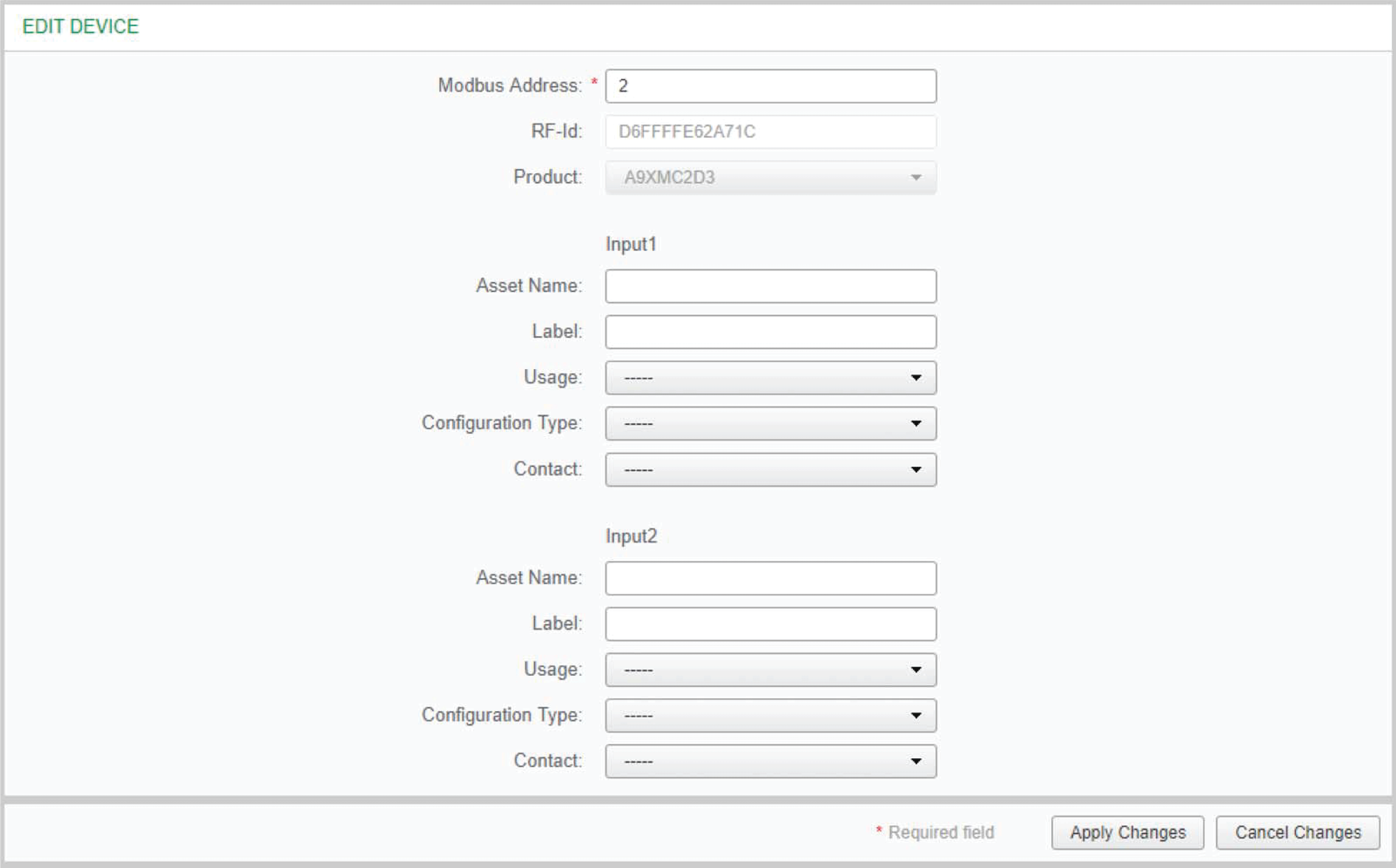Screen dimensions: 1396x868
Task: Open Input1 Usage dropdown
Action: [770, 378]
